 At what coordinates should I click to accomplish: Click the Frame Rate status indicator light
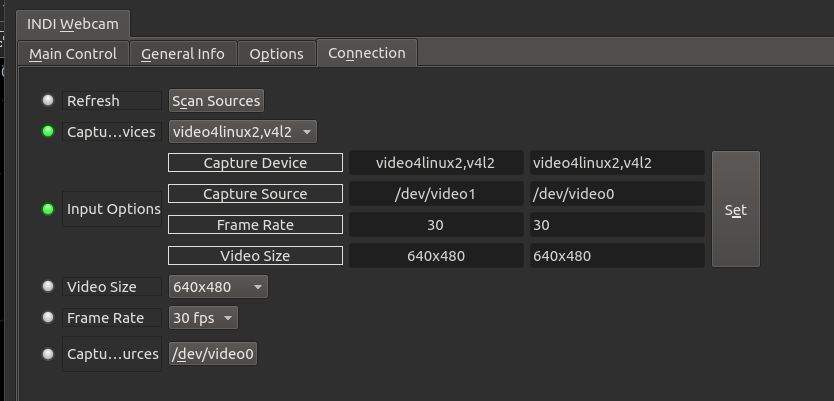[x=48, y=318]
